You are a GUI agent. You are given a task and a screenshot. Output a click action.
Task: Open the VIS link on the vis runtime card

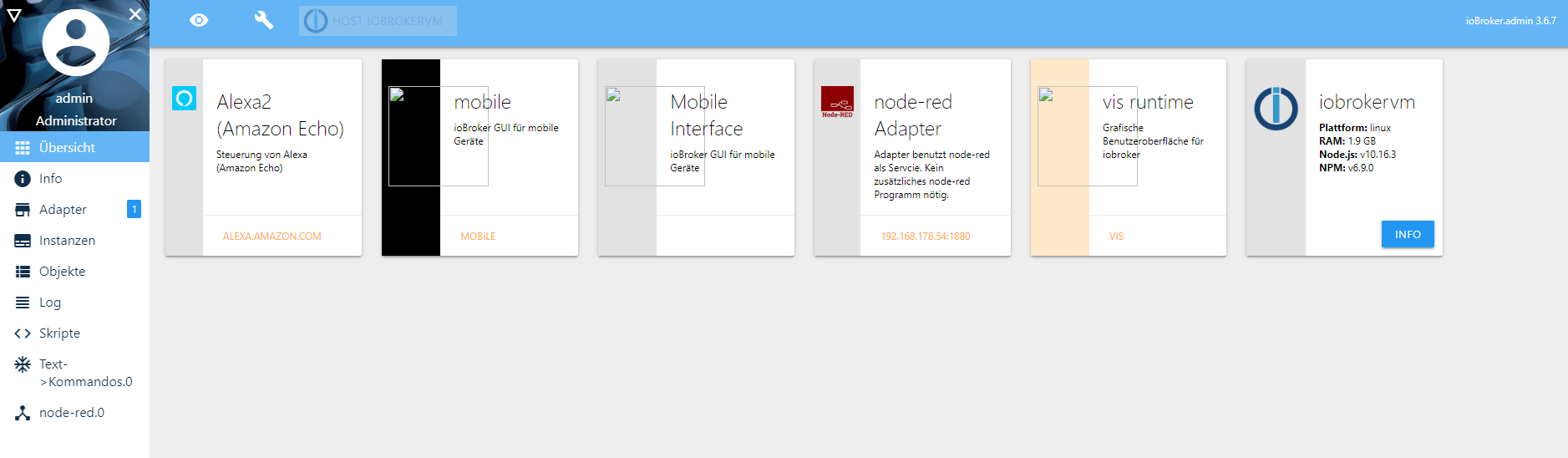tap(1116, 237)
